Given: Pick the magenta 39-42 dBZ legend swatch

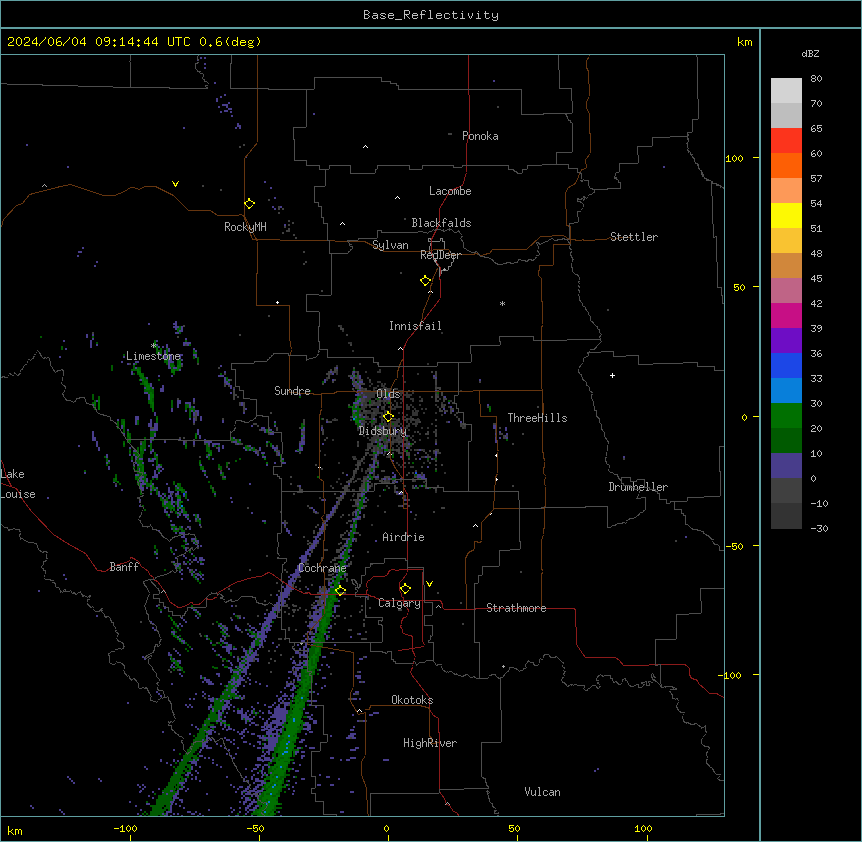Looking at the screenshot, I should [786, 315].
